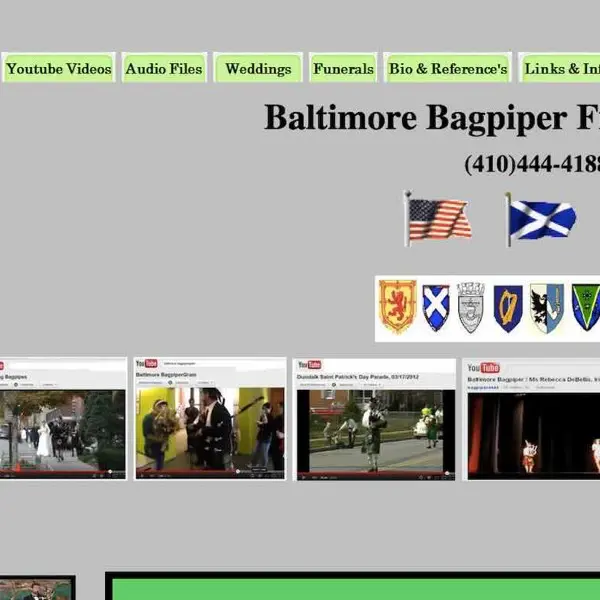Click the waving American flag icon

pyautogui.click(x=438, y=218)
